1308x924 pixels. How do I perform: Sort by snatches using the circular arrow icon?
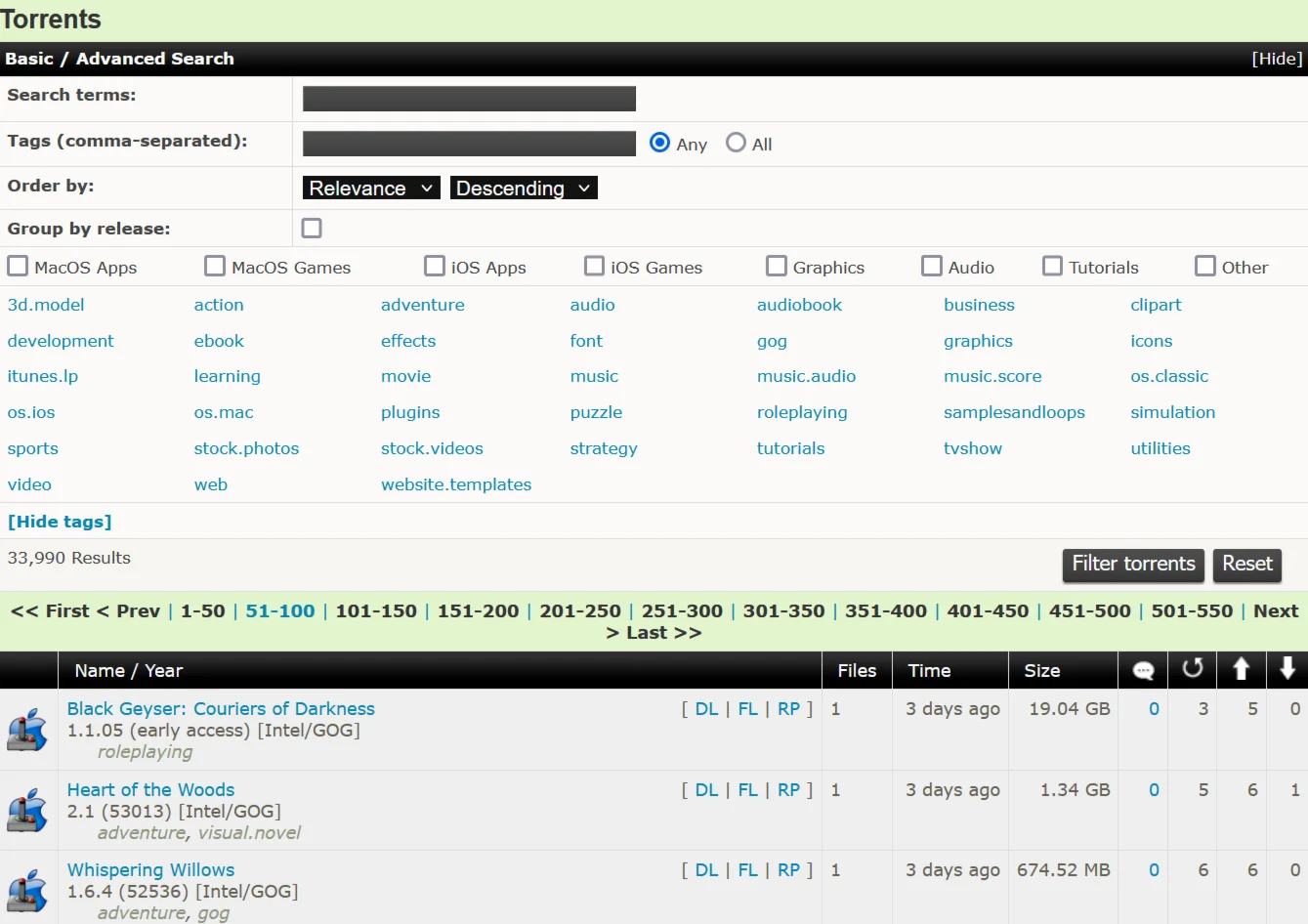[1192, 669]
